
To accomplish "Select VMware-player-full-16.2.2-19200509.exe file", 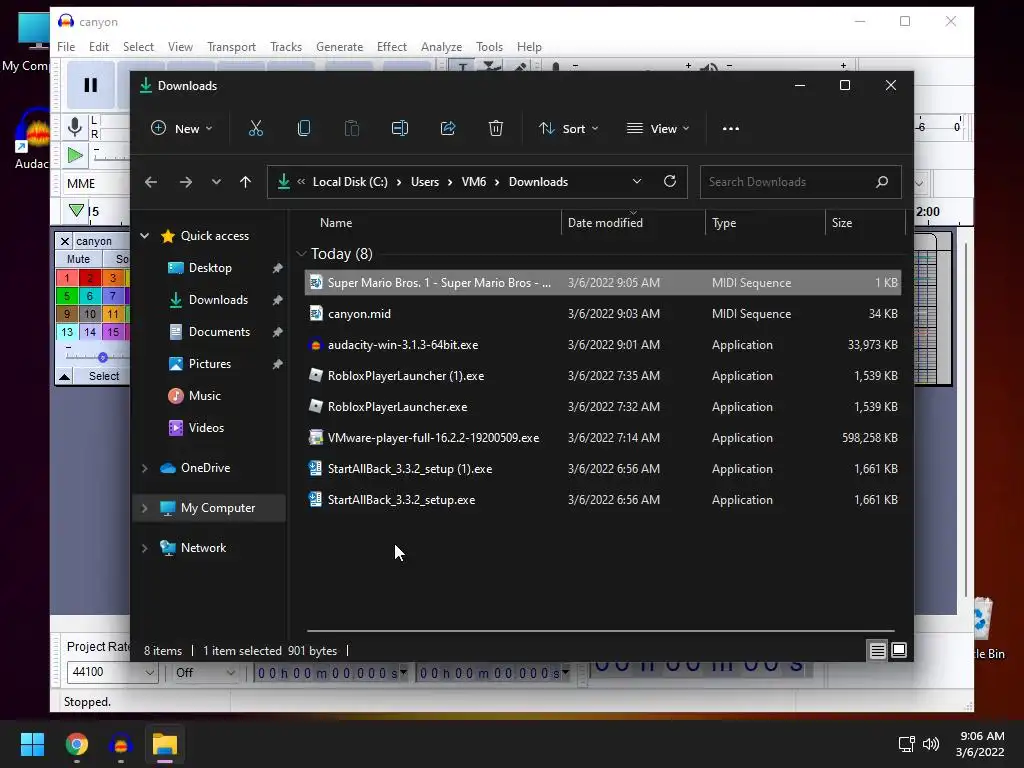I will point(603,438).
